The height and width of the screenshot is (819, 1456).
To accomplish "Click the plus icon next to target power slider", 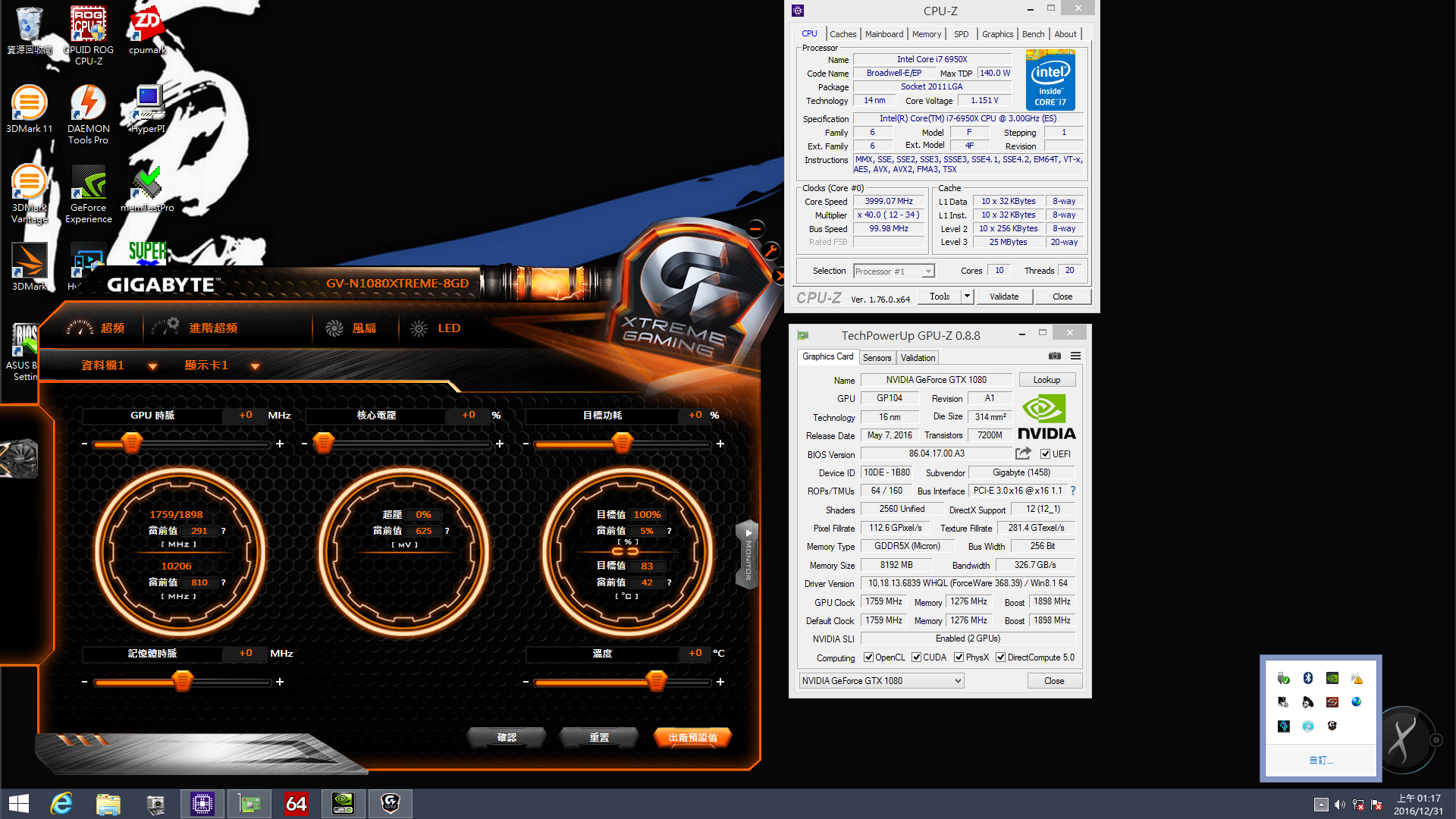I will coord(720,444).
